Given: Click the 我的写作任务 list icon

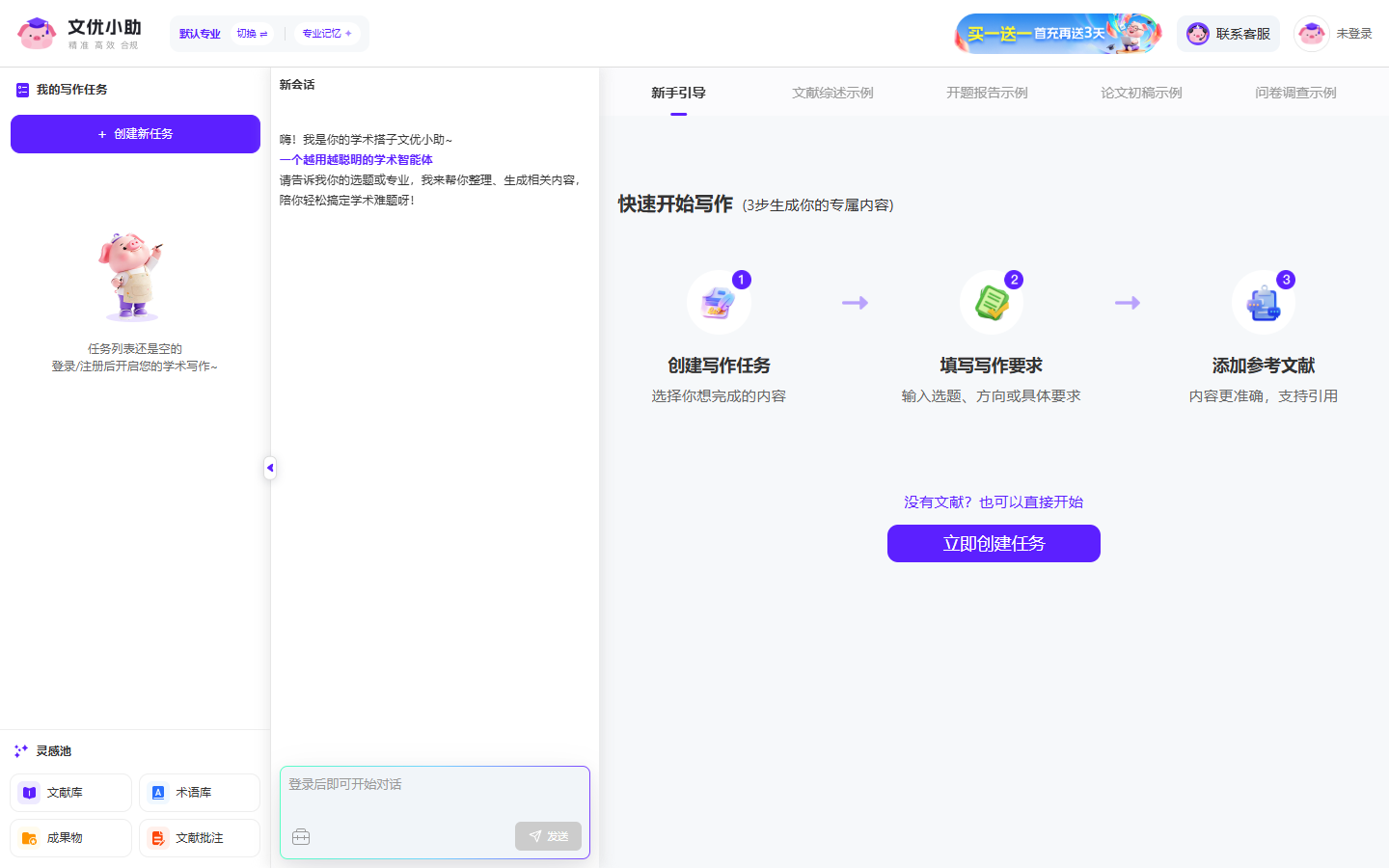Looking at the screenshot, I should tap(22, 90).
